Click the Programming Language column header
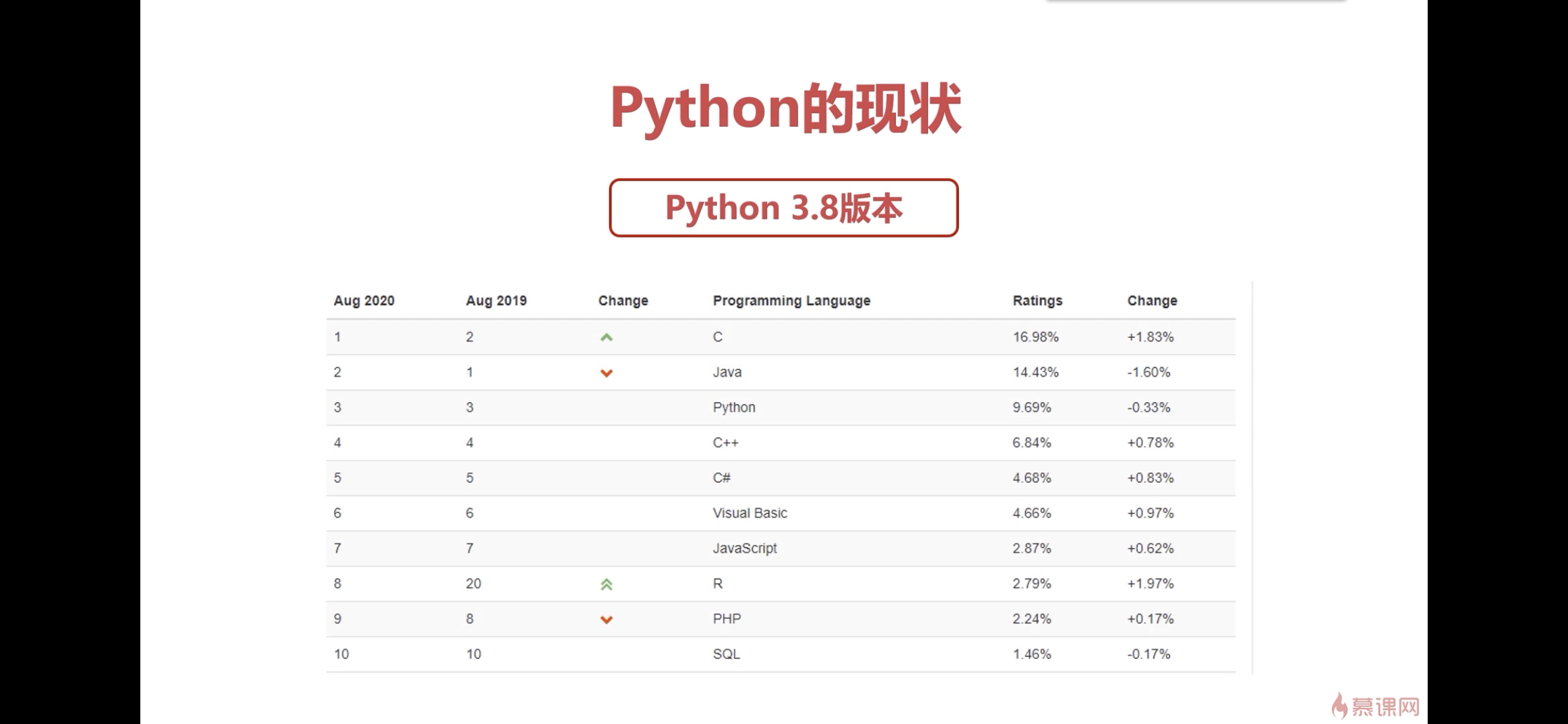The height and width of the screenshot is (724, 1568). [x=792, y=301]
